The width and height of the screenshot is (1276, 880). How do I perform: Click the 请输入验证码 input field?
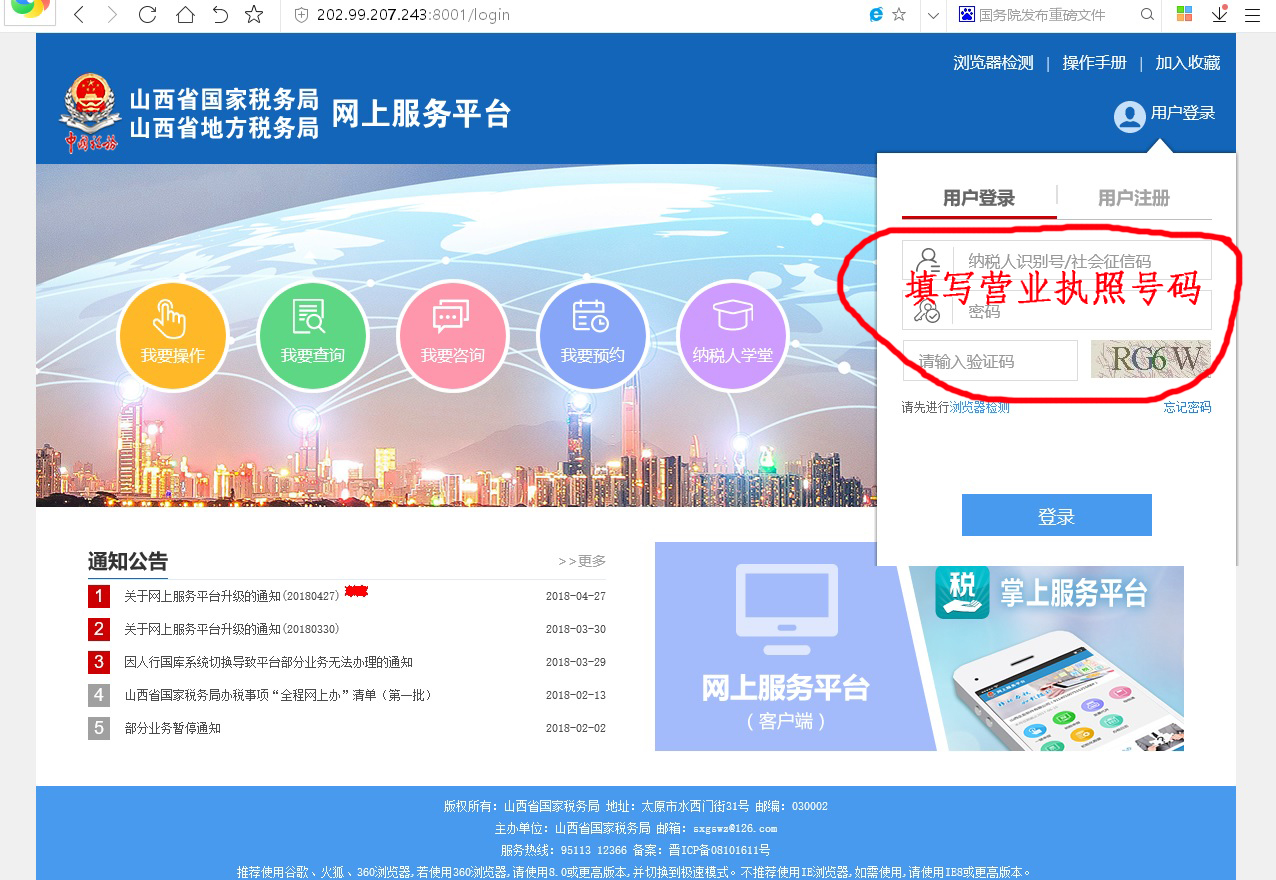989,361
